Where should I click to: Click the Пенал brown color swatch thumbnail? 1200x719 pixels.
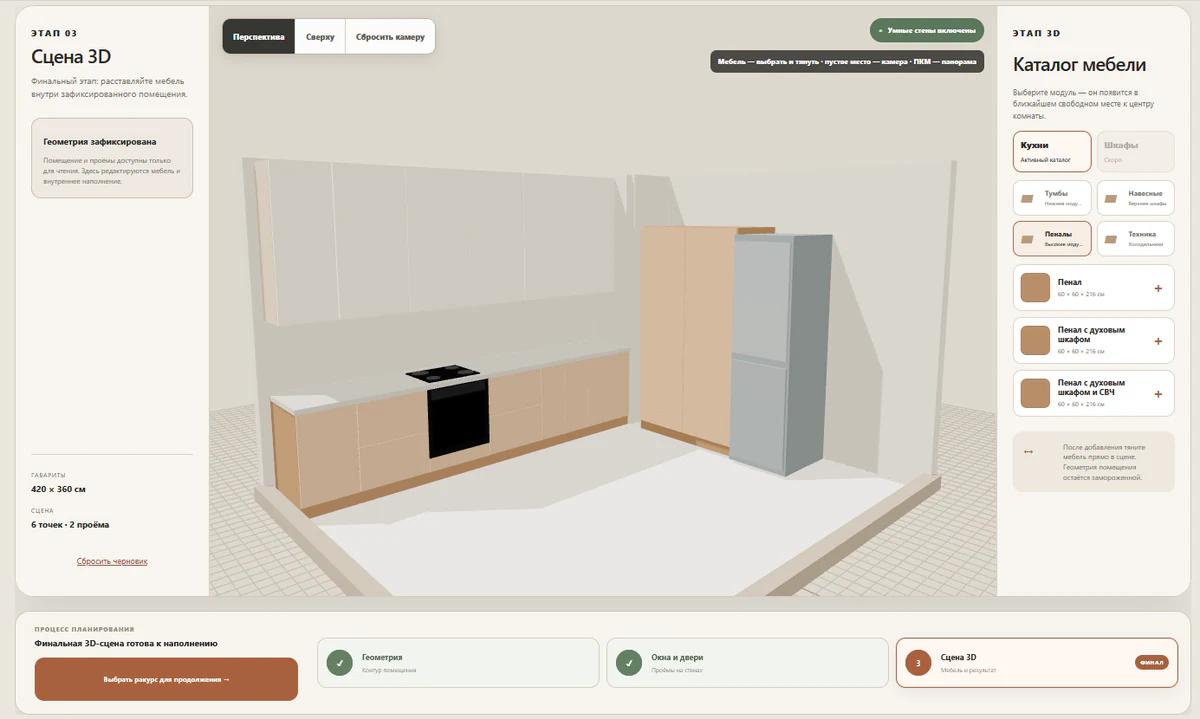tap(1034, 289)
